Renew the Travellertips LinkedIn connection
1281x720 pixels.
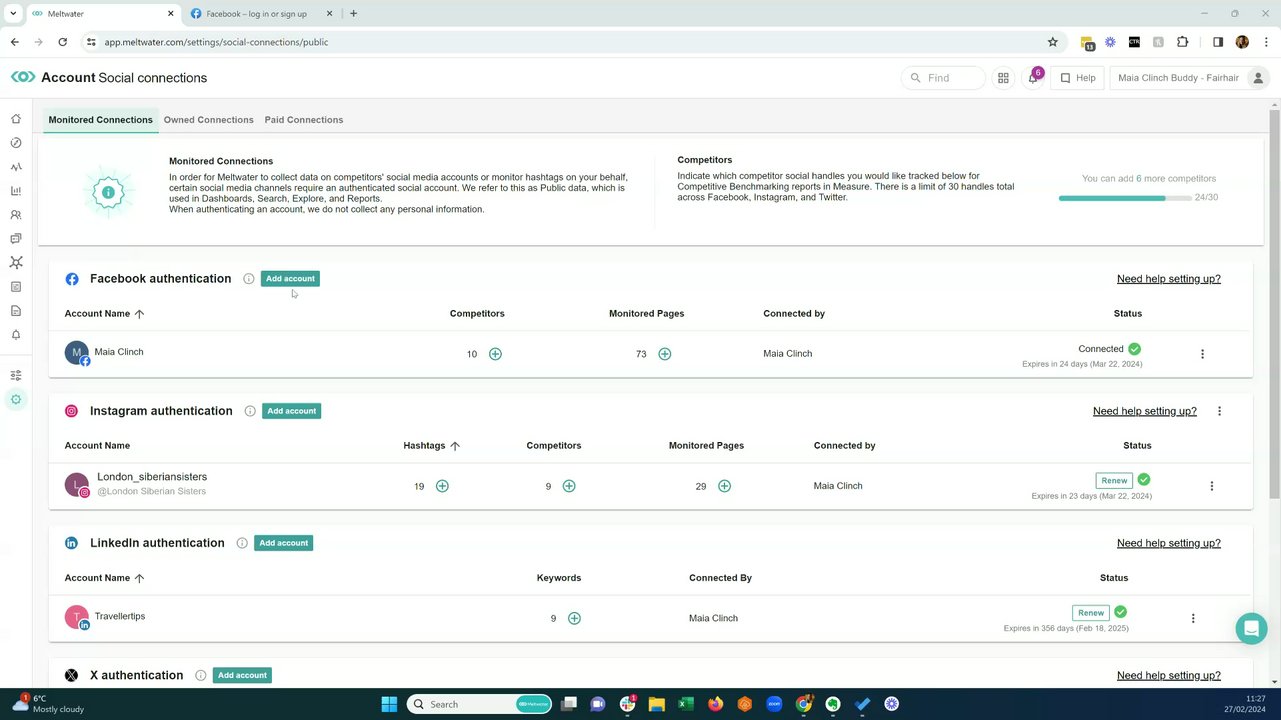click(1091, 612)
